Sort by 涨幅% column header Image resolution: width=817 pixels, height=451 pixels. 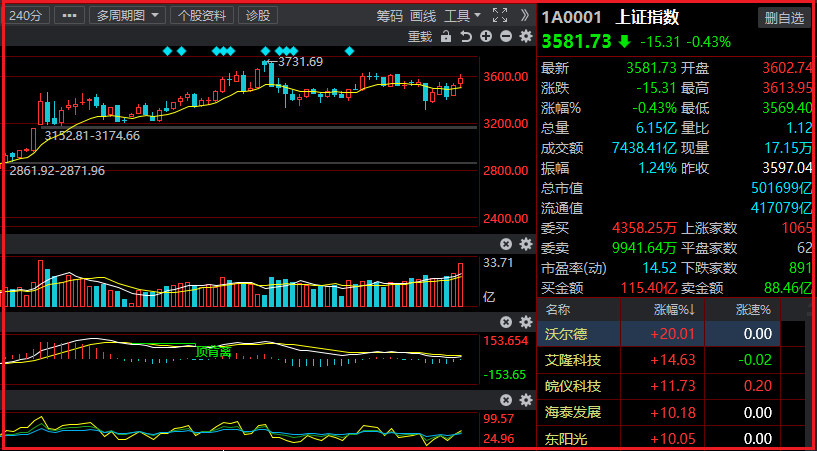(x=677, y=309)
